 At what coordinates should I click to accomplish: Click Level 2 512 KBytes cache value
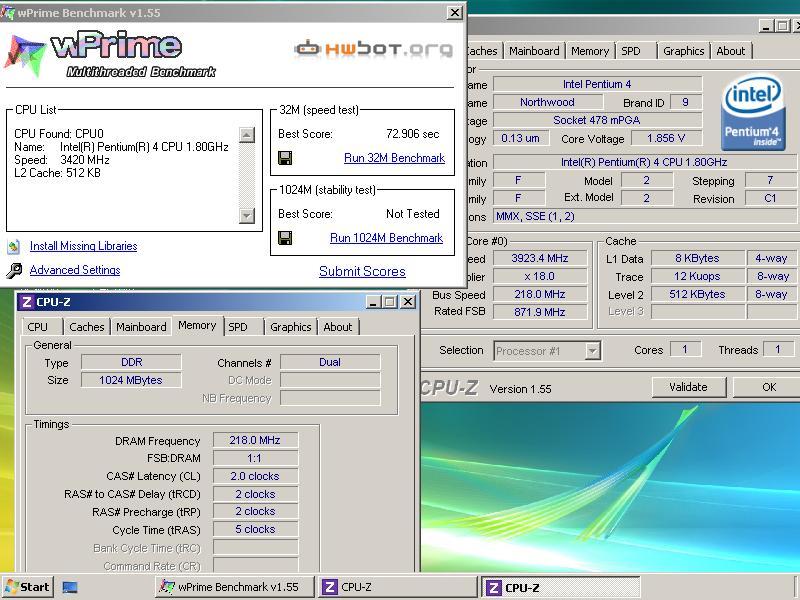[697, 294]
